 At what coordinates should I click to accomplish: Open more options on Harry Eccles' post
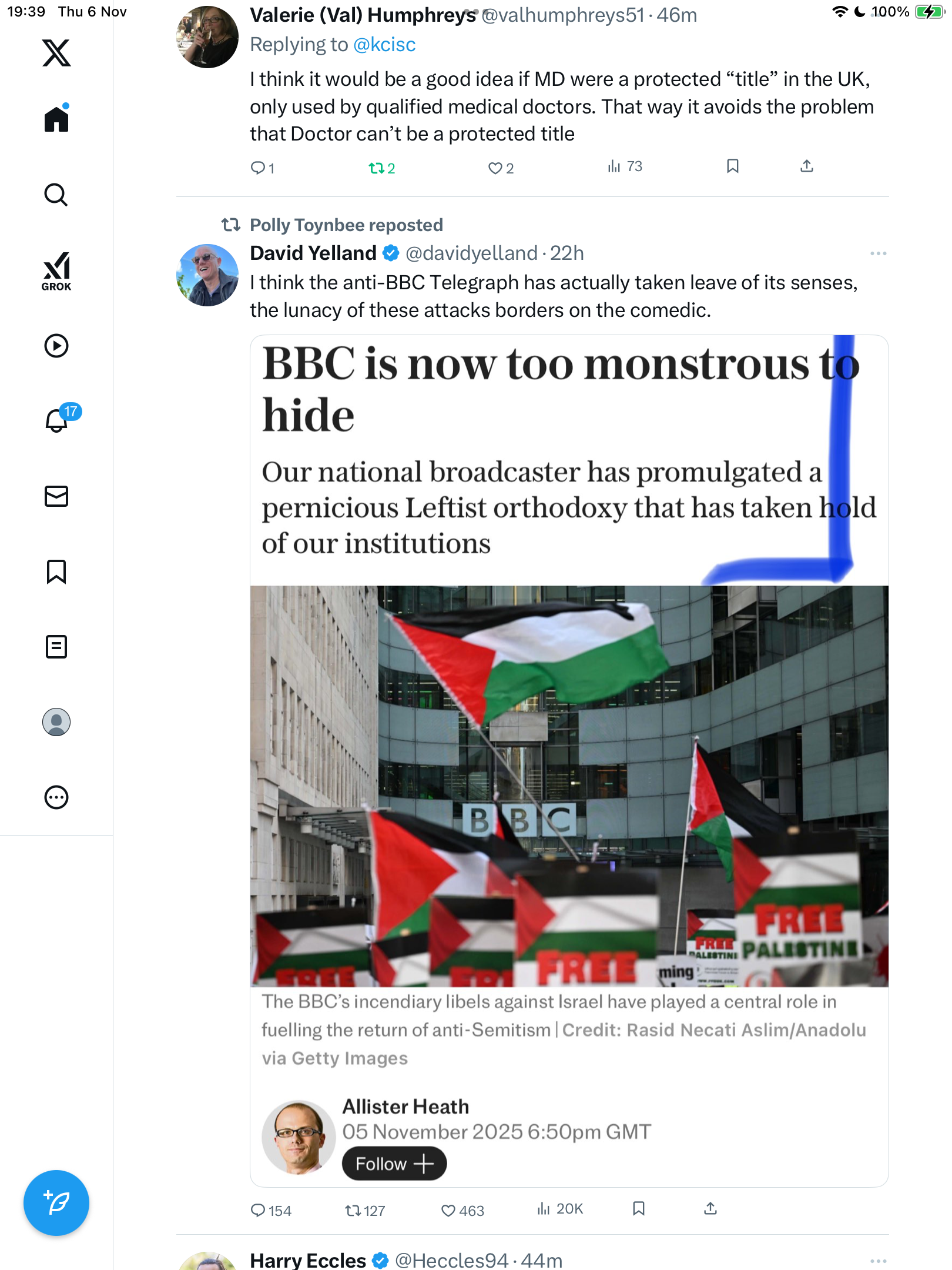tap(878, 1261)
